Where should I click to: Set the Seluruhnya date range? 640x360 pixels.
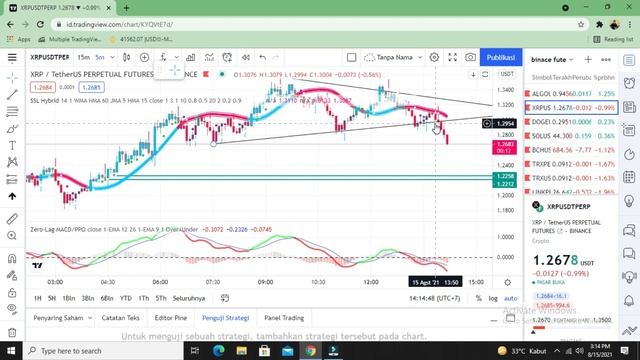[x=189, y=298]
